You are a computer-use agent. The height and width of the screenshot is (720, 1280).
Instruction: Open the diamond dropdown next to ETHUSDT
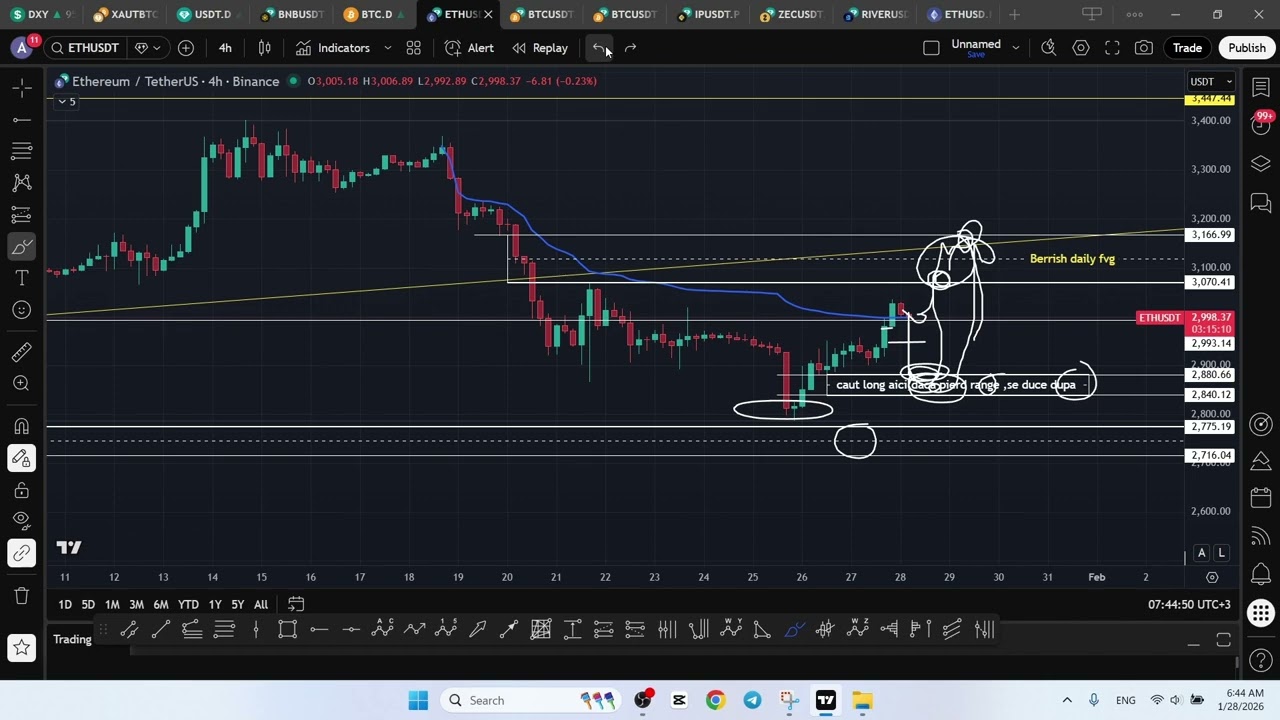(147, 48)
